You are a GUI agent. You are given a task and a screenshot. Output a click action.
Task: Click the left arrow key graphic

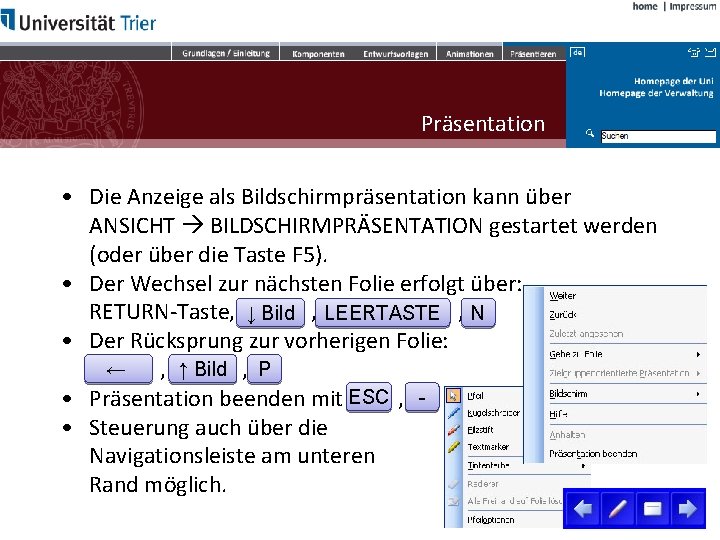(118, 369)
